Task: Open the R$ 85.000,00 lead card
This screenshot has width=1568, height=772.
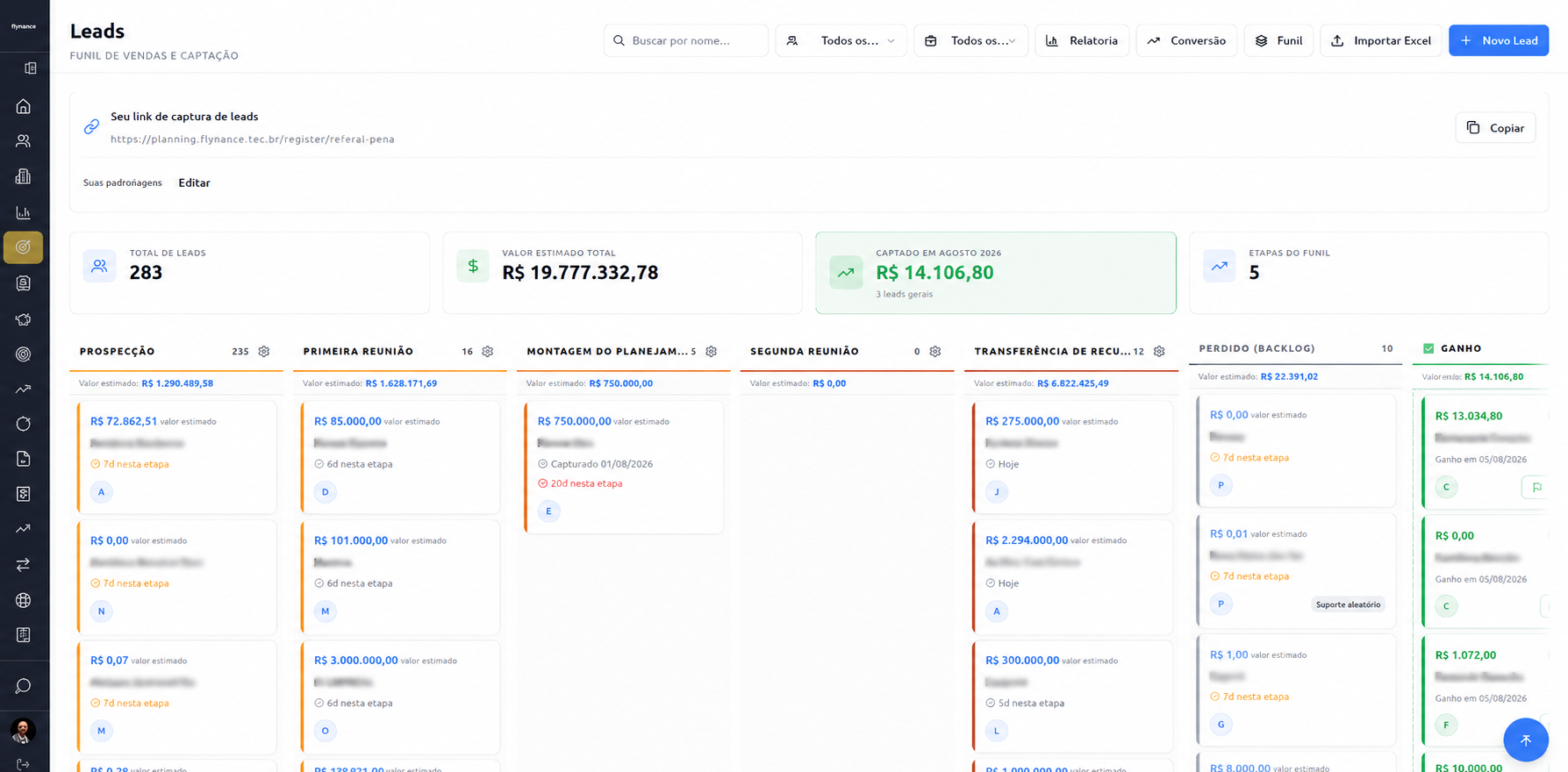Action: pos(400,457)
